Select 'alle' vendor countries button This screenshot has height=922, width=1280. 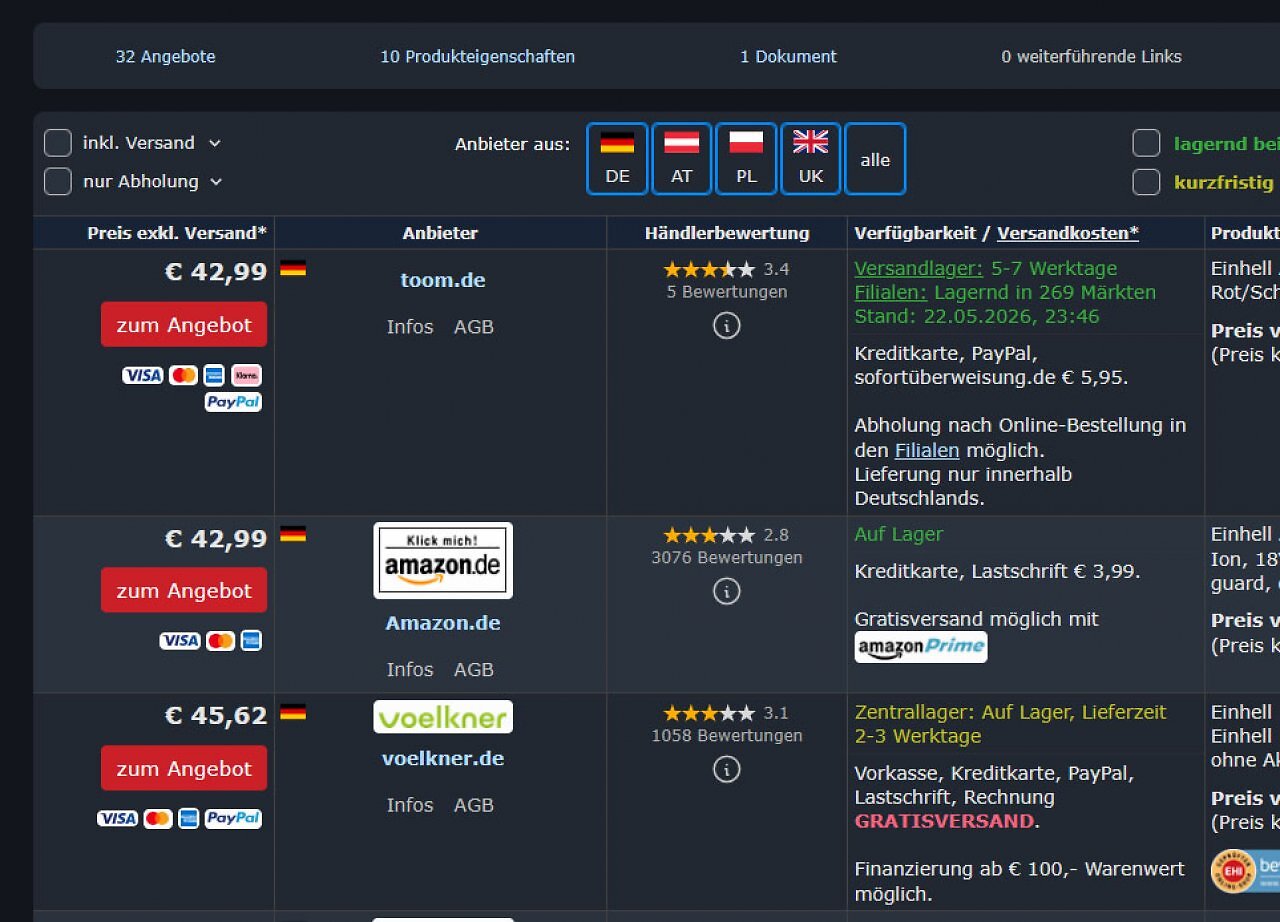click(x=875, y=159)
